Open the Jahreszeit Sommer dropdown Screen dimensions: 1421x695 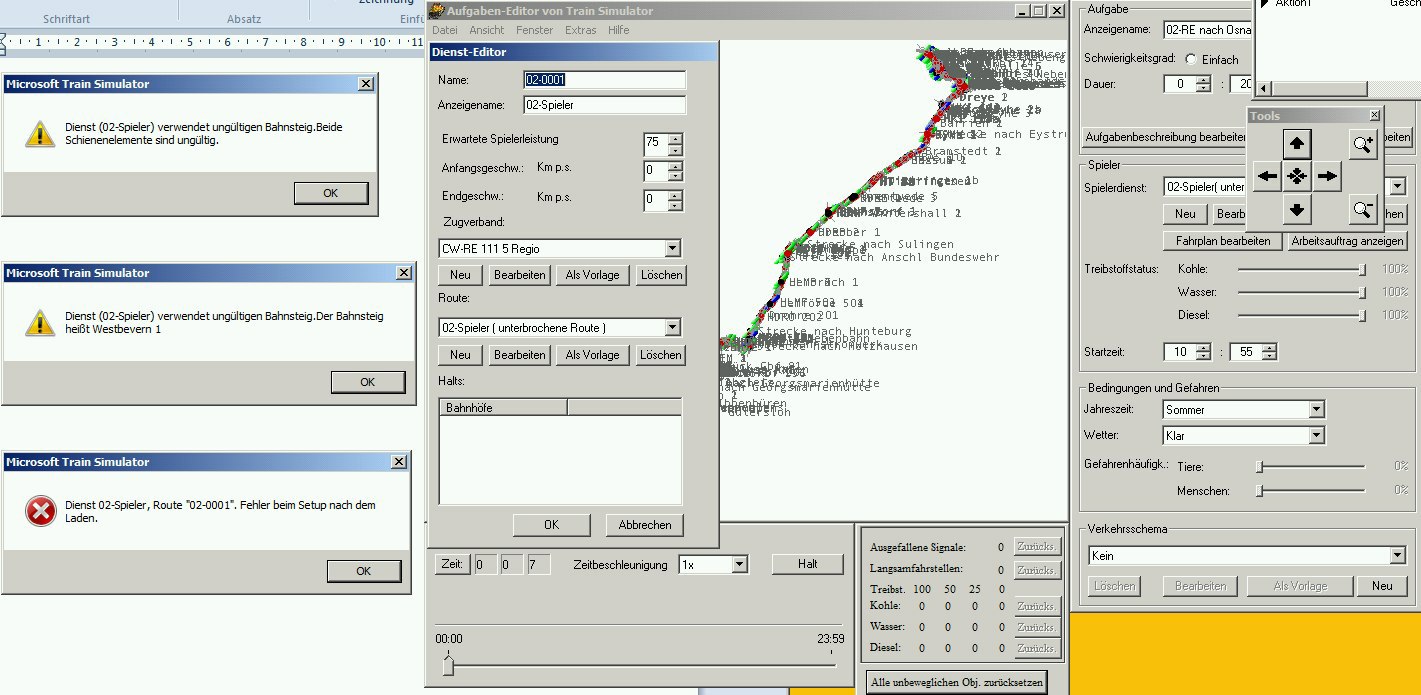tap(1316, 409)
